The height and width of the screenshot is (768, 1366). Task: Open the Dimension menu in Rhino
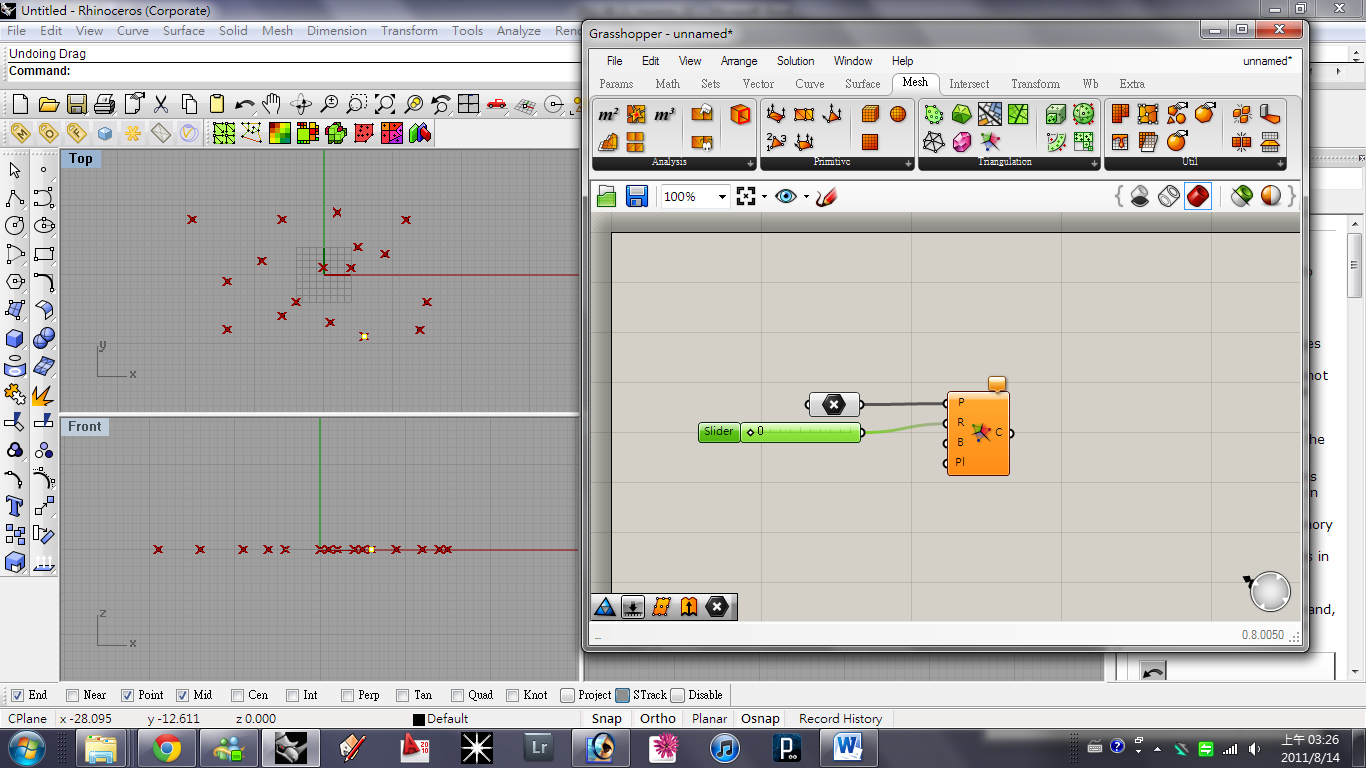[337, 31]
